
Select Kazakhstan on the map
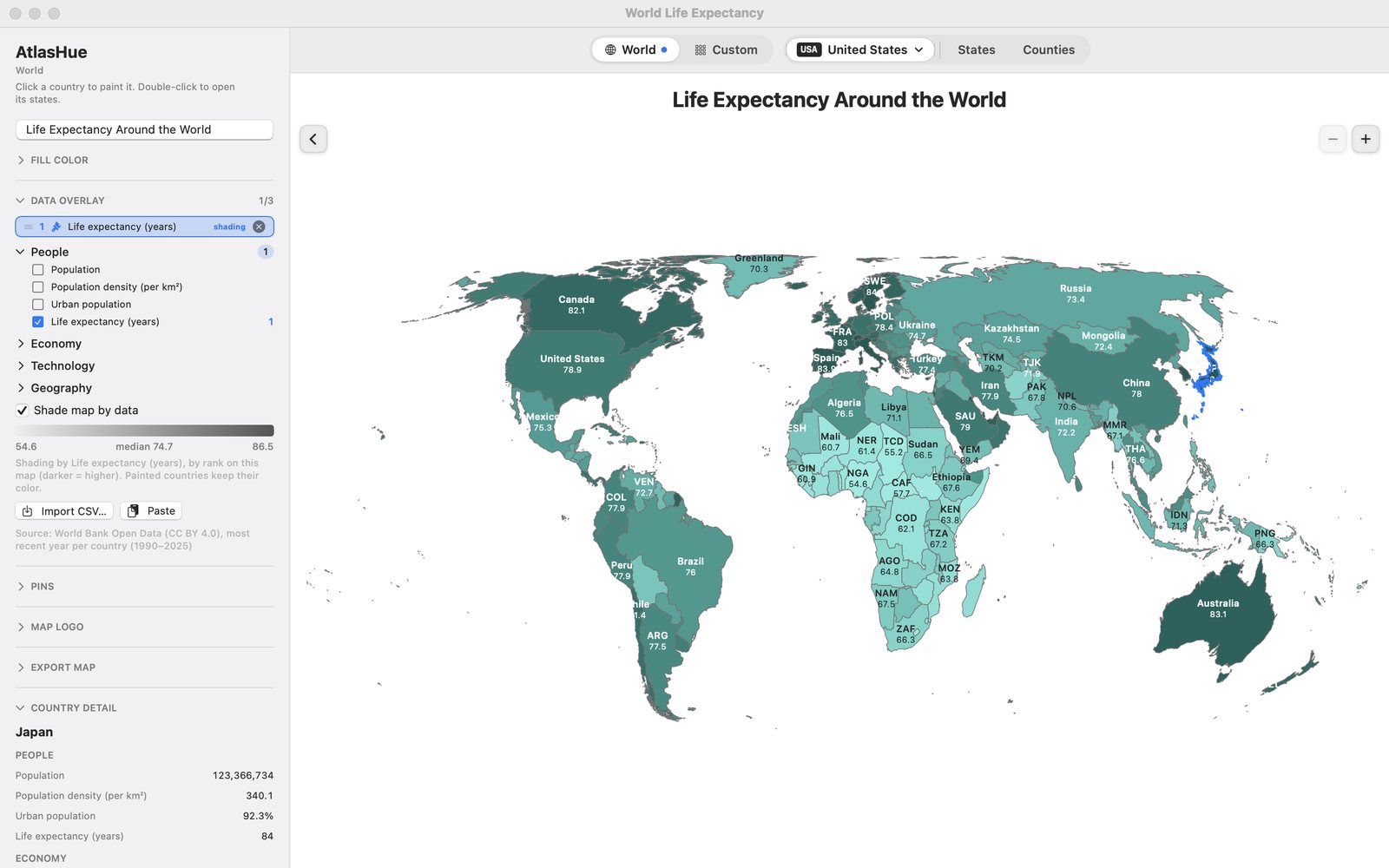[x=1011, y=333]
